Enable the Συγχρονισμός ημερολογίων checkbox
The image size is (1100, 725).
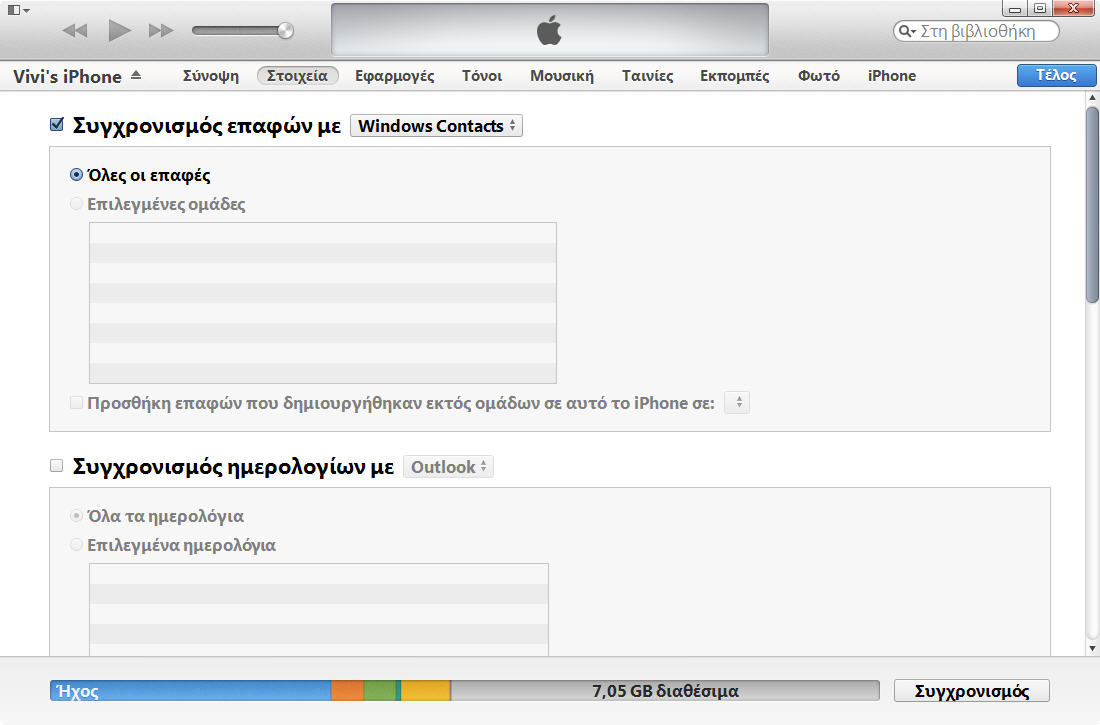click(x=57, y=466)
